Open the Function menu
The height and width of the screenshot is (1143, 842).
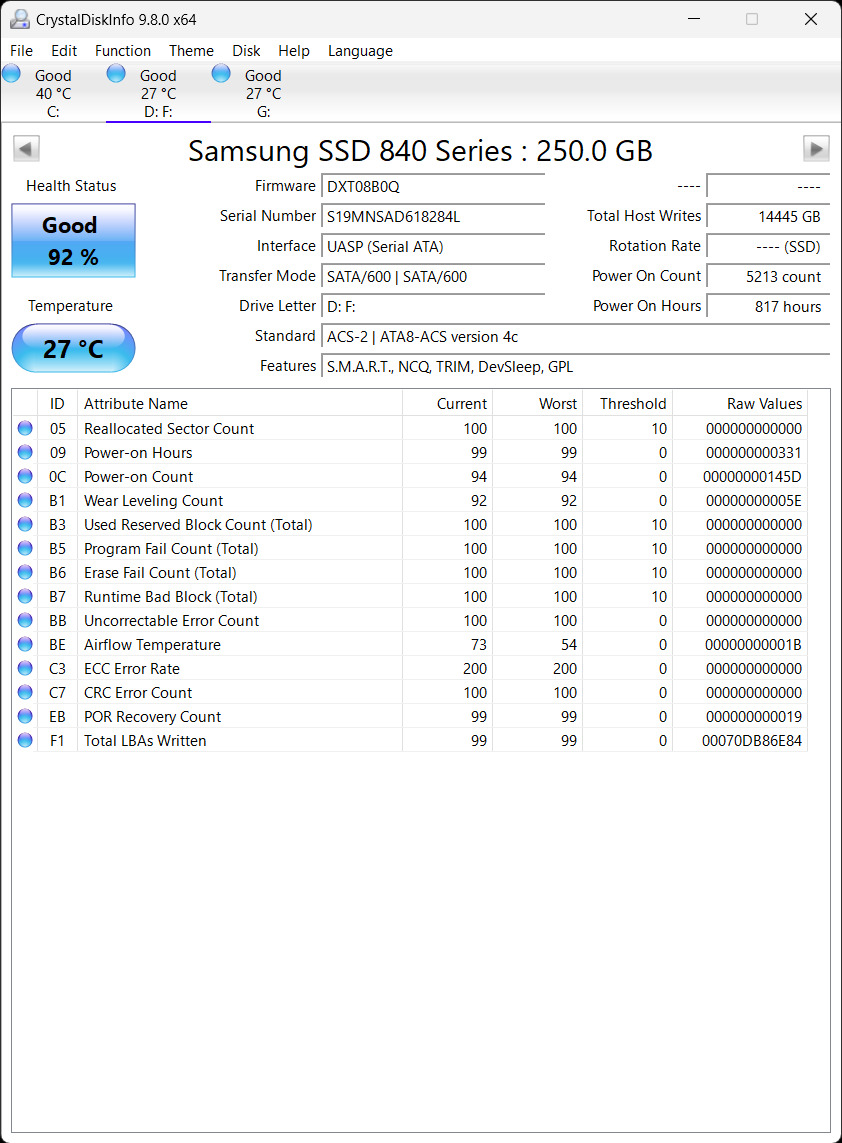[x=122, y=51]
